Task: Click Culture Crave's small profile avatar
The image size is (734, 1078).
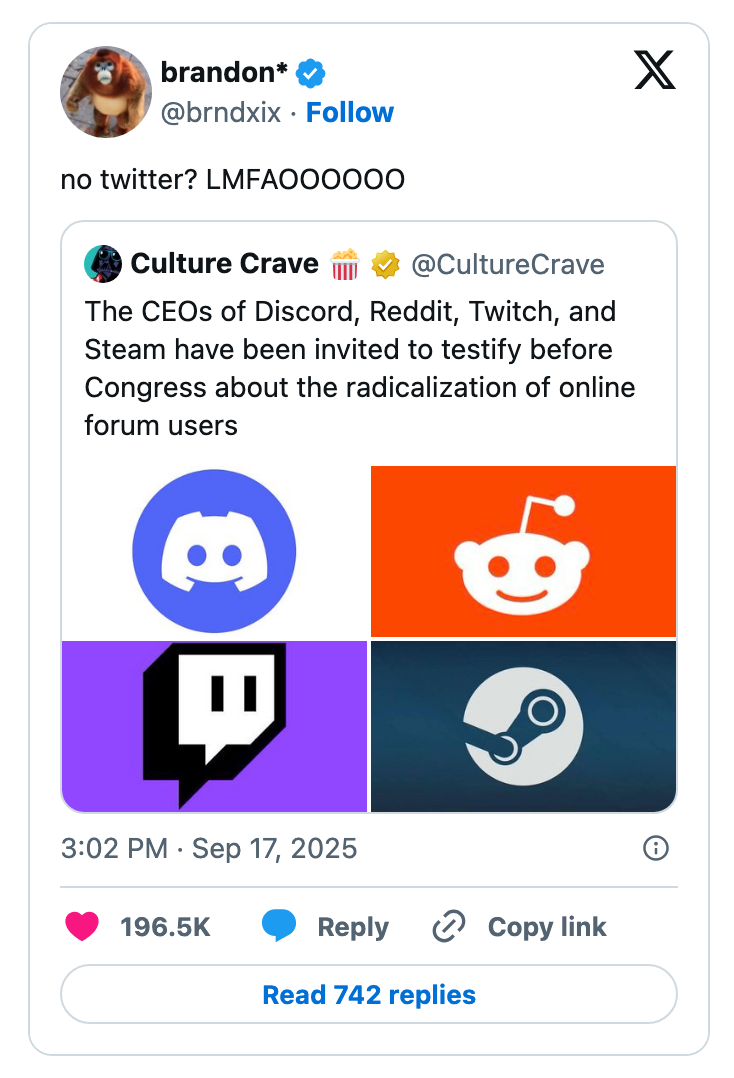Action: [x=103, y=264]
